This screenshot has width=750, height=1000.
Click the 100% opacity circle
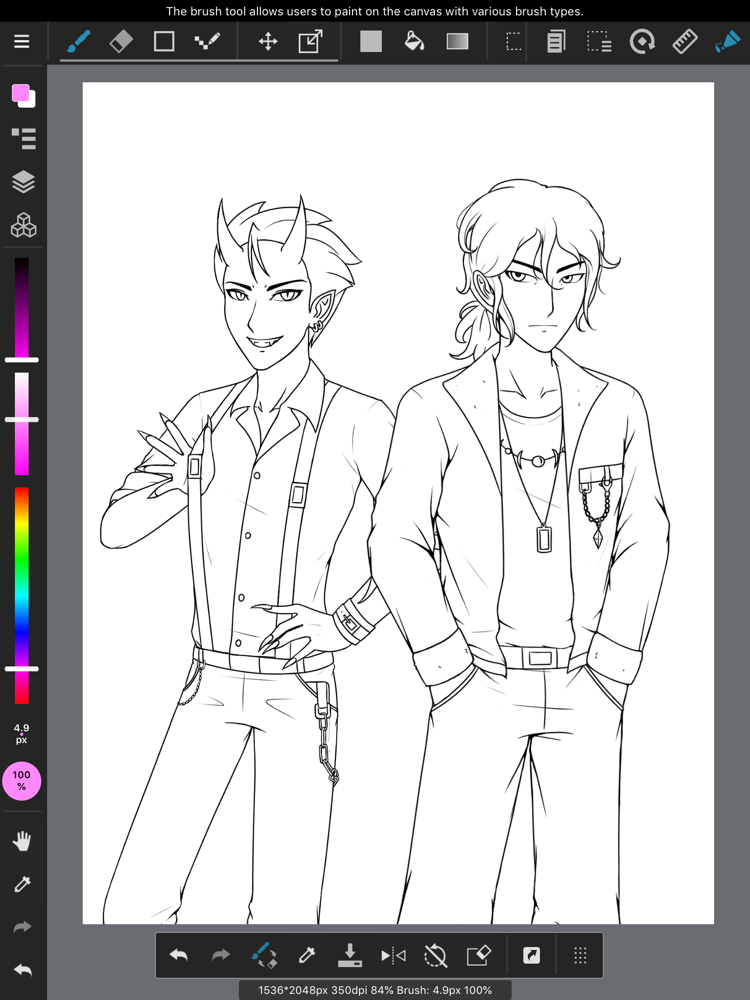pyautogui.click(x=22, y=781)
